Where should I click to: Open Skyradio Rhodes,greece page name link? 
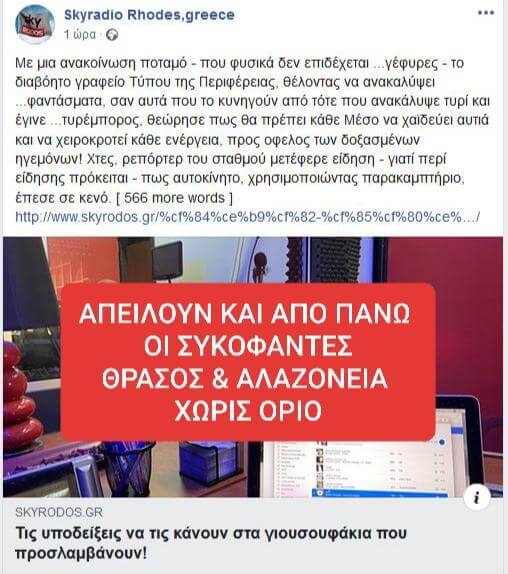click(149, 15)
